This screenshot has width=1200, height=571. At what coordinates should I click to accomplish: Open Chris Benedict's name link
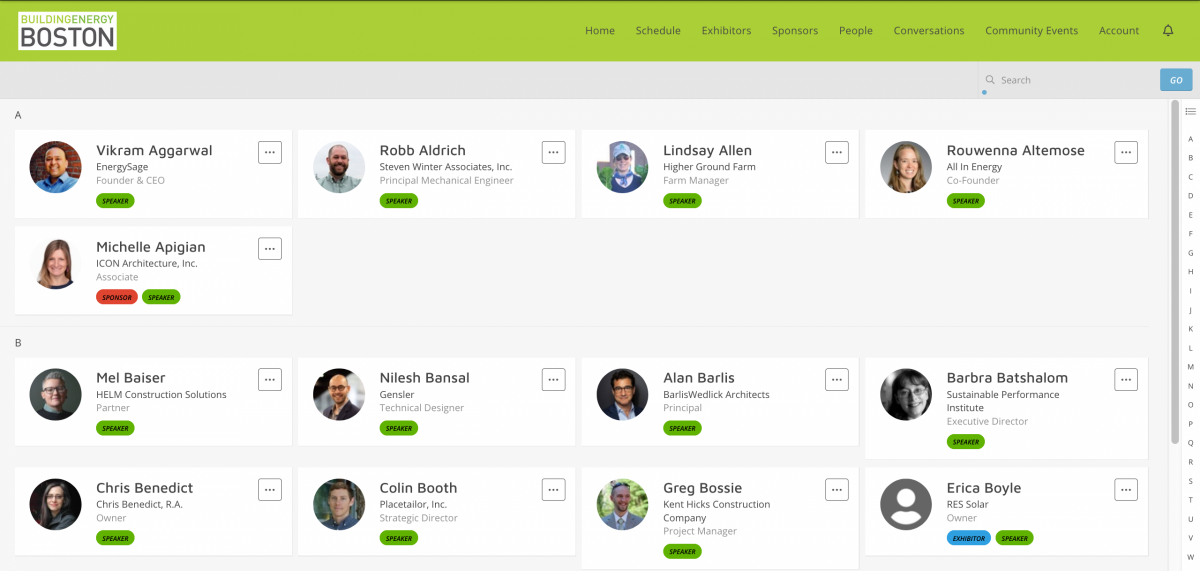[x=144, y=488]
